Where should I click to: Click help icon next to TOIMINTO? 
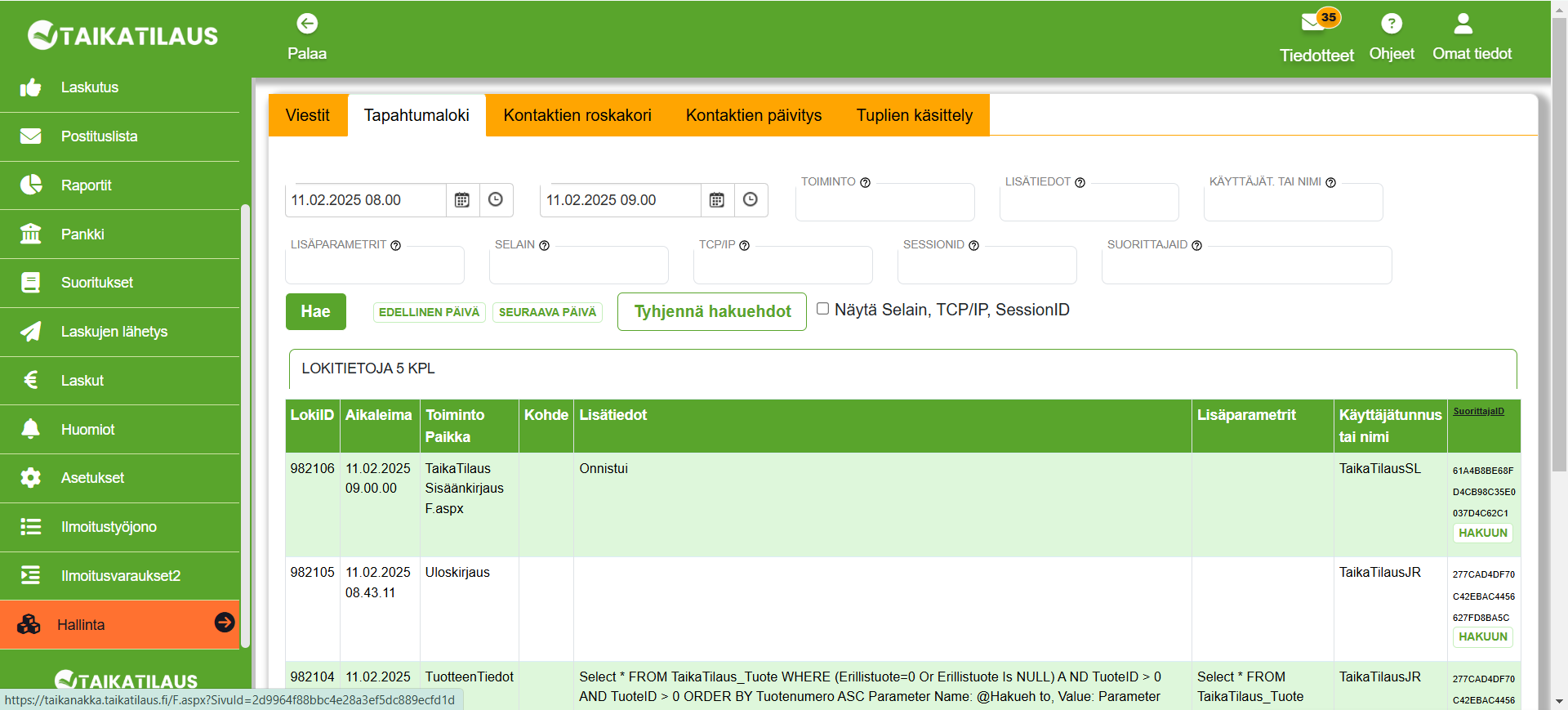(866, 182)
